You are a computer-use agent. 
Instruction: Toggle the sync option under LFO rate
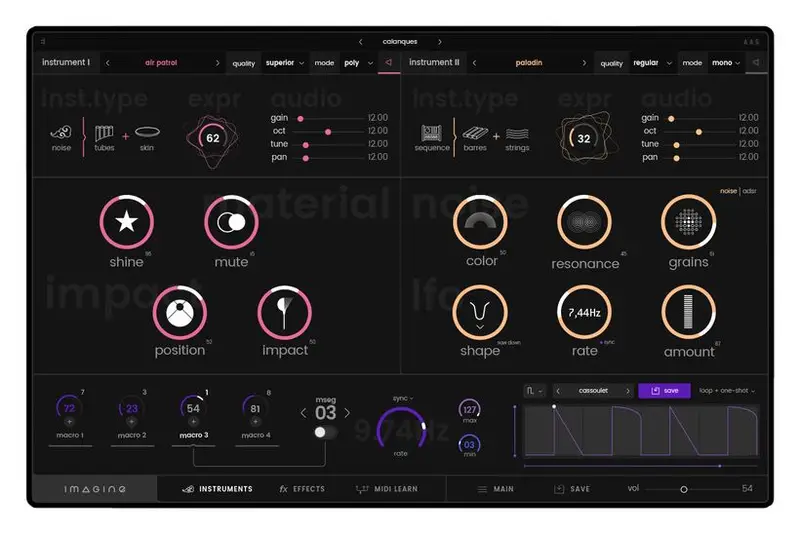coord(608,342)
